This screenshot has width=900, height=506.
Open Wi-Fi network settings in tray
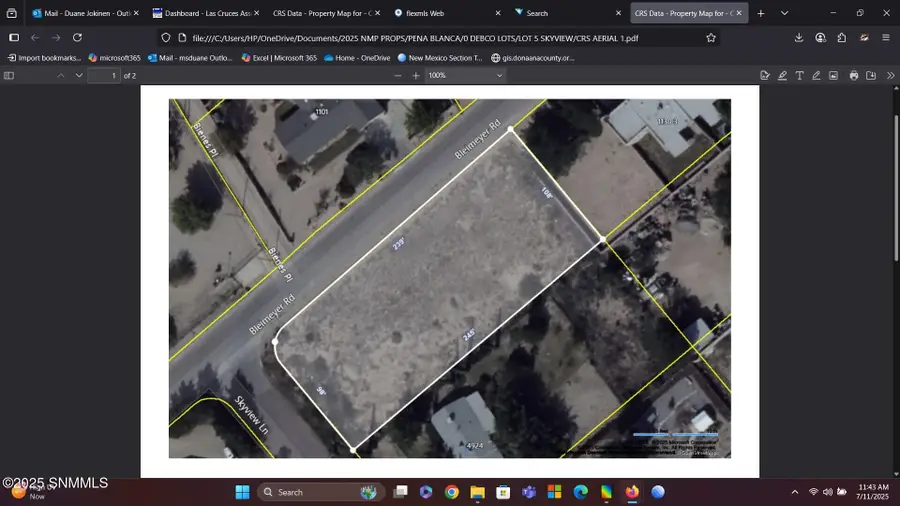[813, 492]
